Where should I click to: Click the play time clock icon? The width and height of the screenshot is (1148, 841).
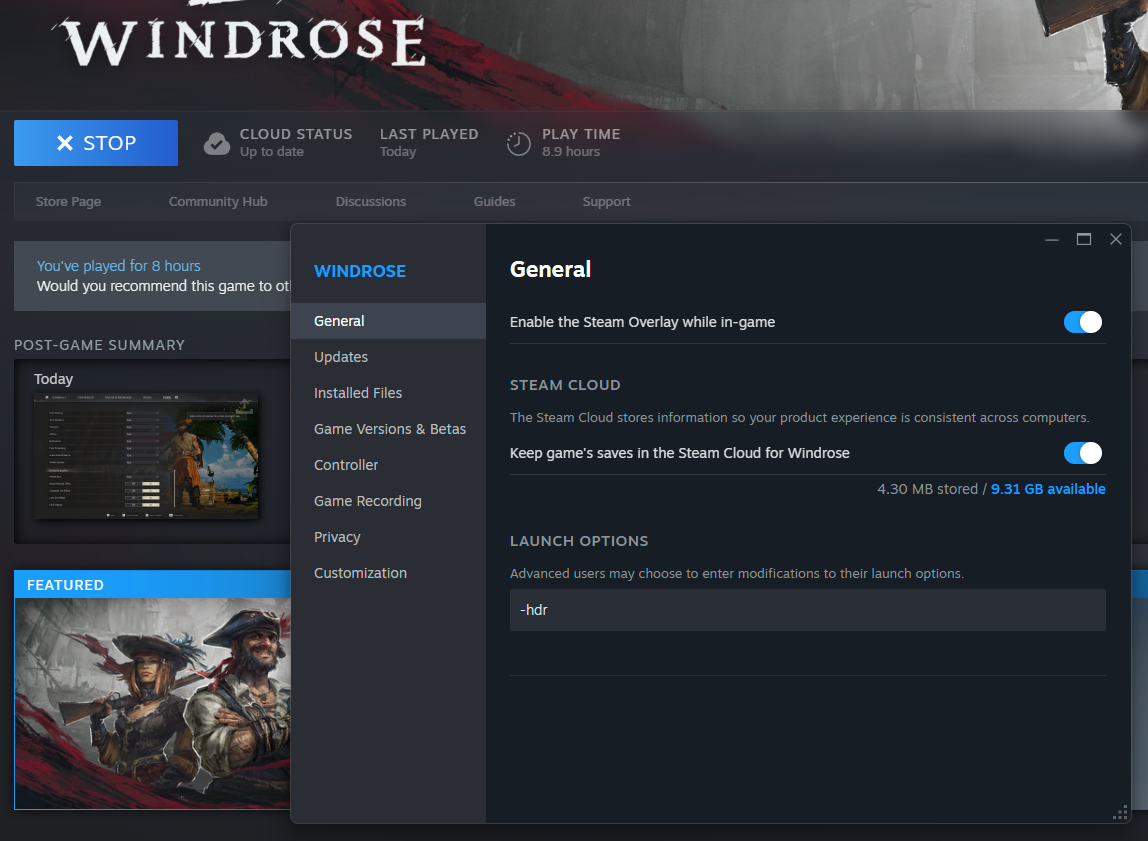518,143
